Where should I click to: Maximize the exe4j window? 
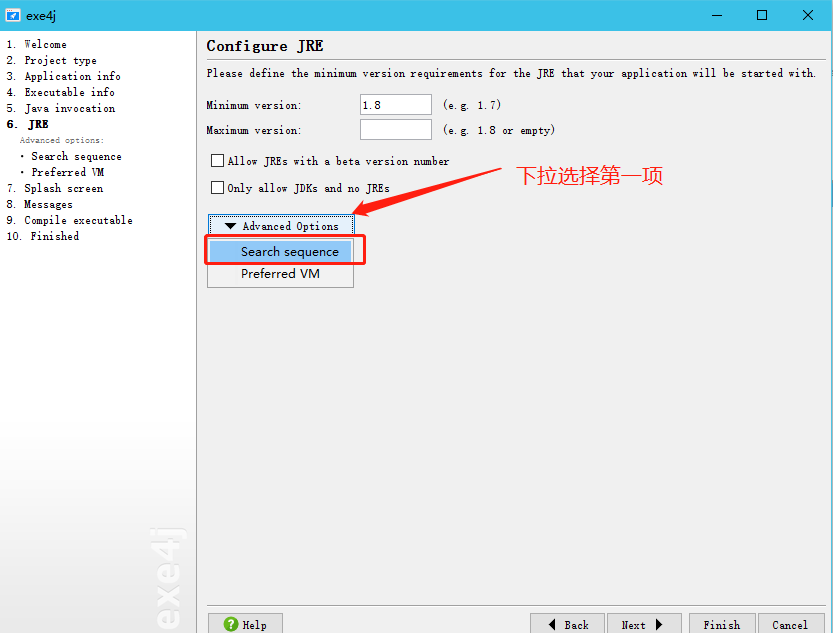(x=762, y=15)
